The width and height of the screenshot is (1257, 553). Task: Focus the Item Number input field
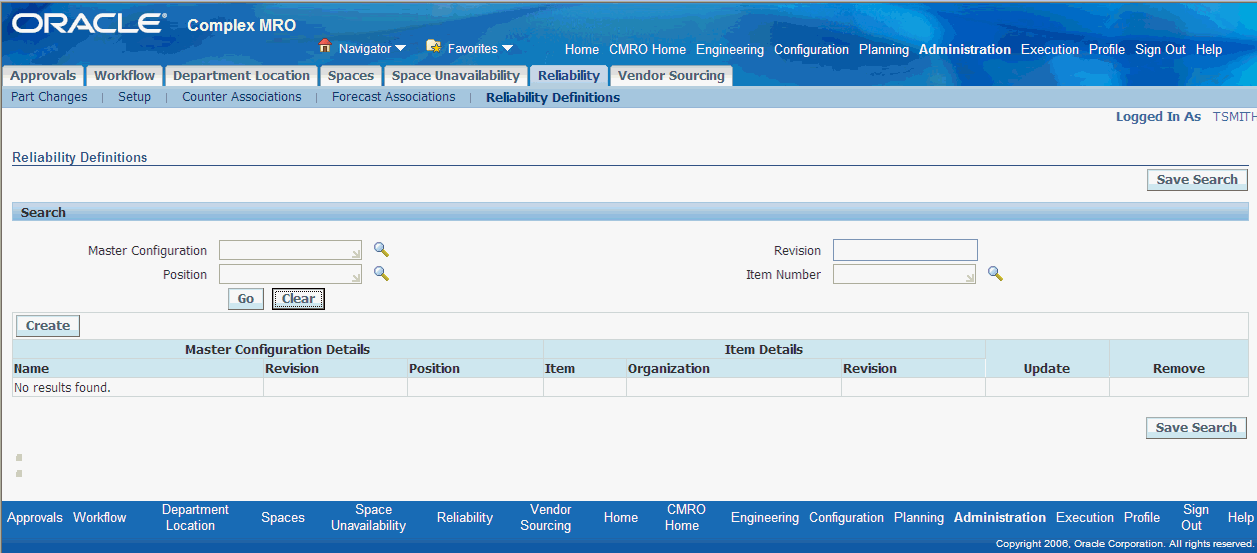(x=905, y=274)
